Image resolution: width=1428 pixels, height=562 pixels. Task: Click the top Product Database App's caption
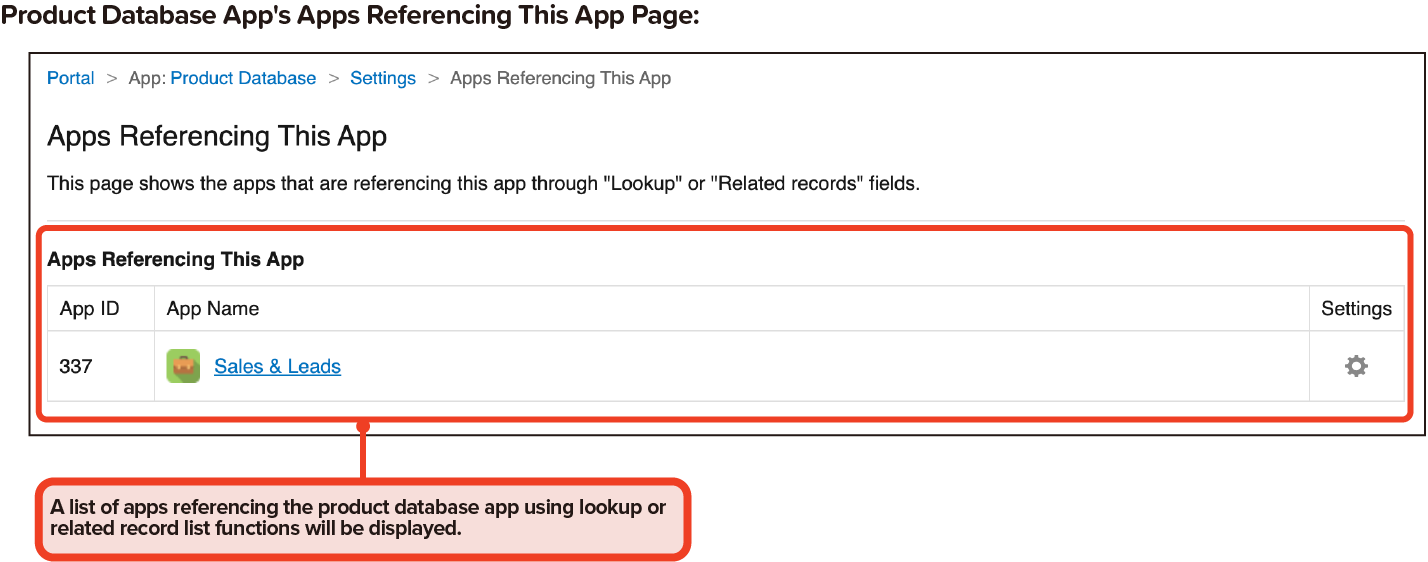(350, 17)
